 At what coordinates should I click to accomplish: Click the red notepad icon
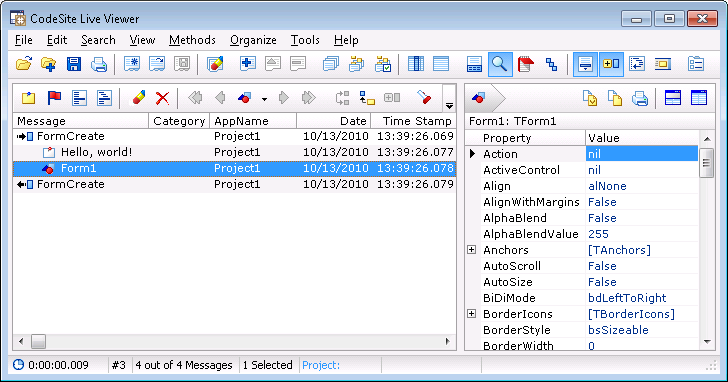point(526,64)
